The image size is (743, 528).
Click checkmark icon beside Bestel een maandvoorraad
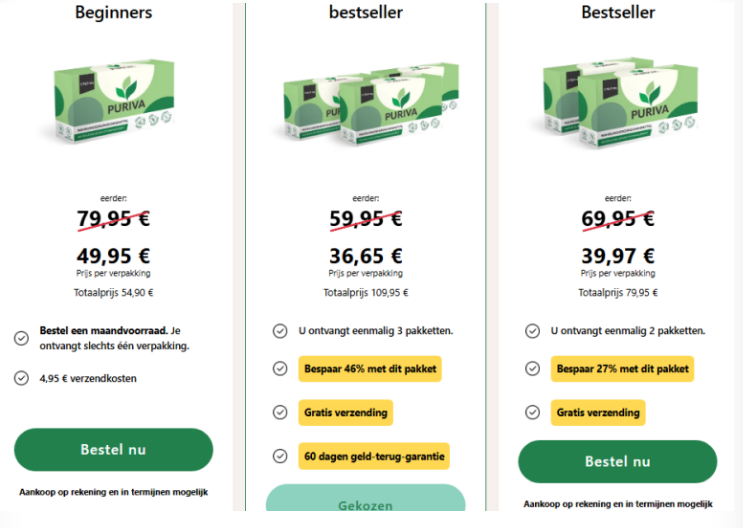[21, 338]
